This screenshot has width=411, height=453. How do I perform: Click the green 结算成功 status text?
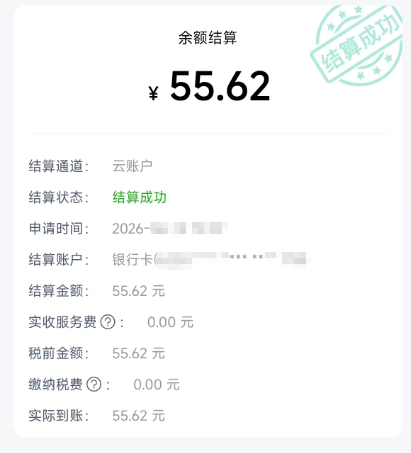click(x=139, y=197)
